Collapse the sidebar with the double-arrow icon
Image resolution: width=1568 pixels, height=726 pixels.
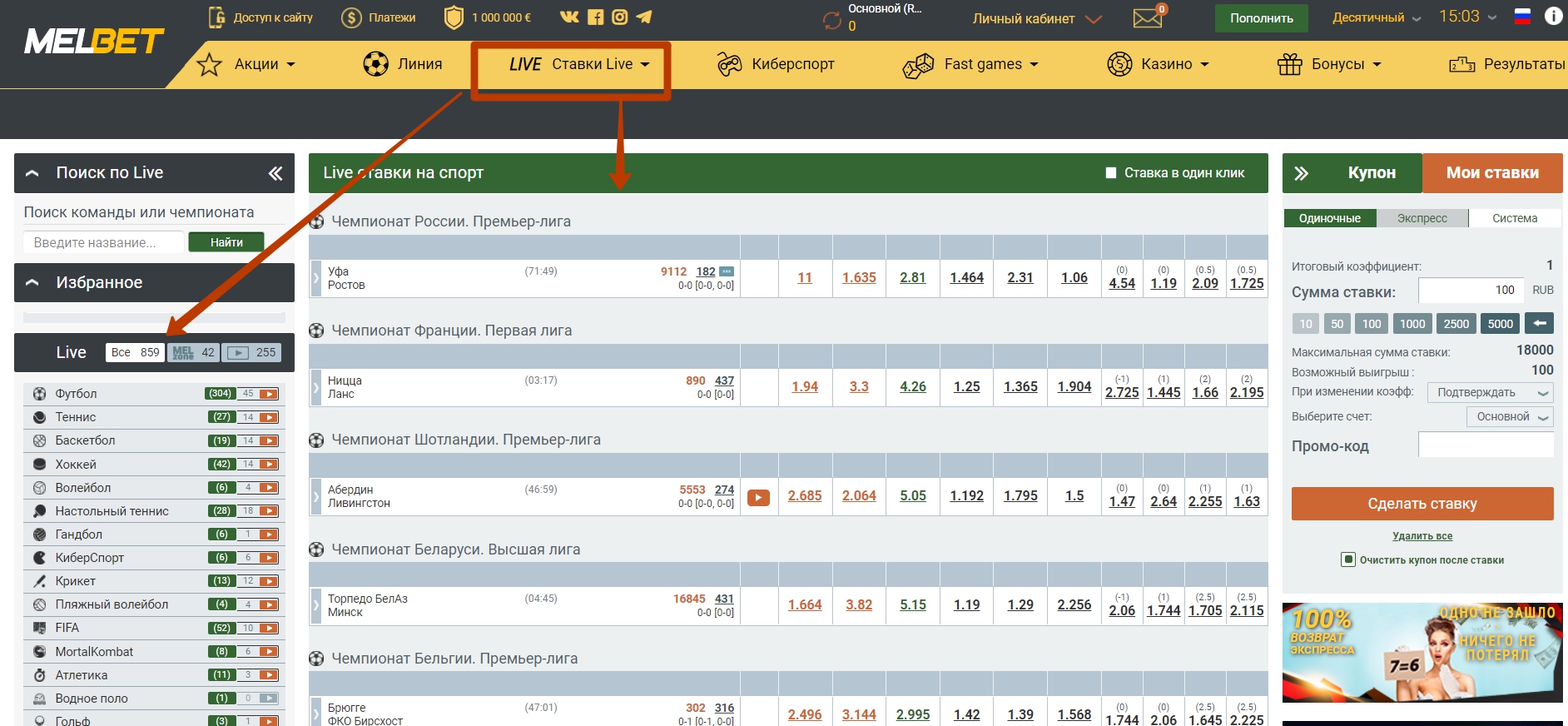coord(275,173)
